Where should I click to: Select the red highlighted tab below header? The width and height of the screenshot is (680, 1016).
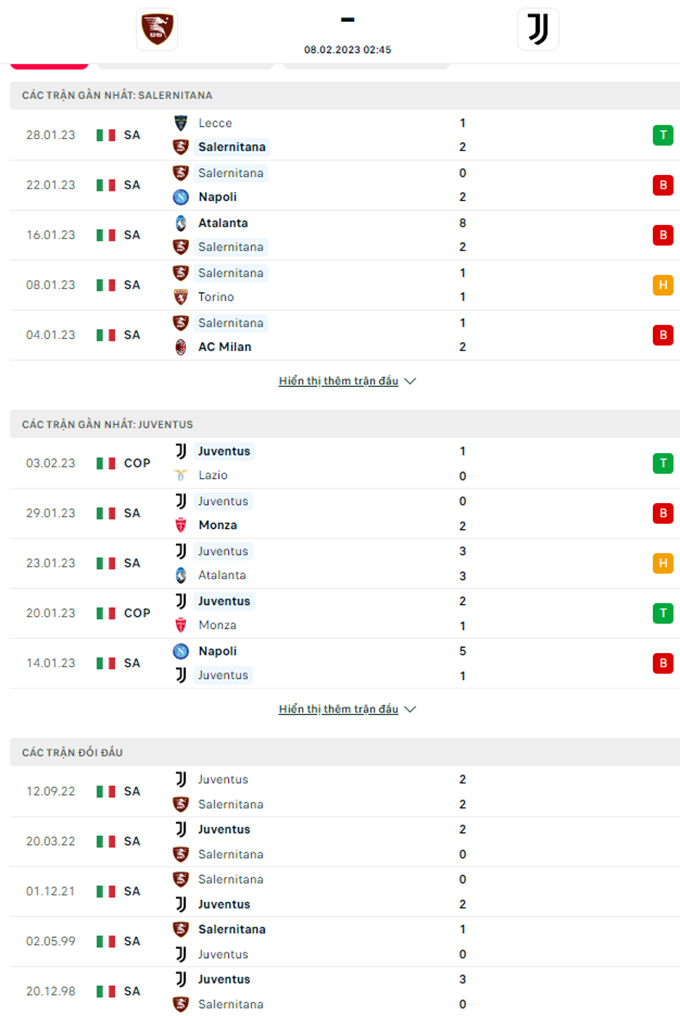coord(49,65)
